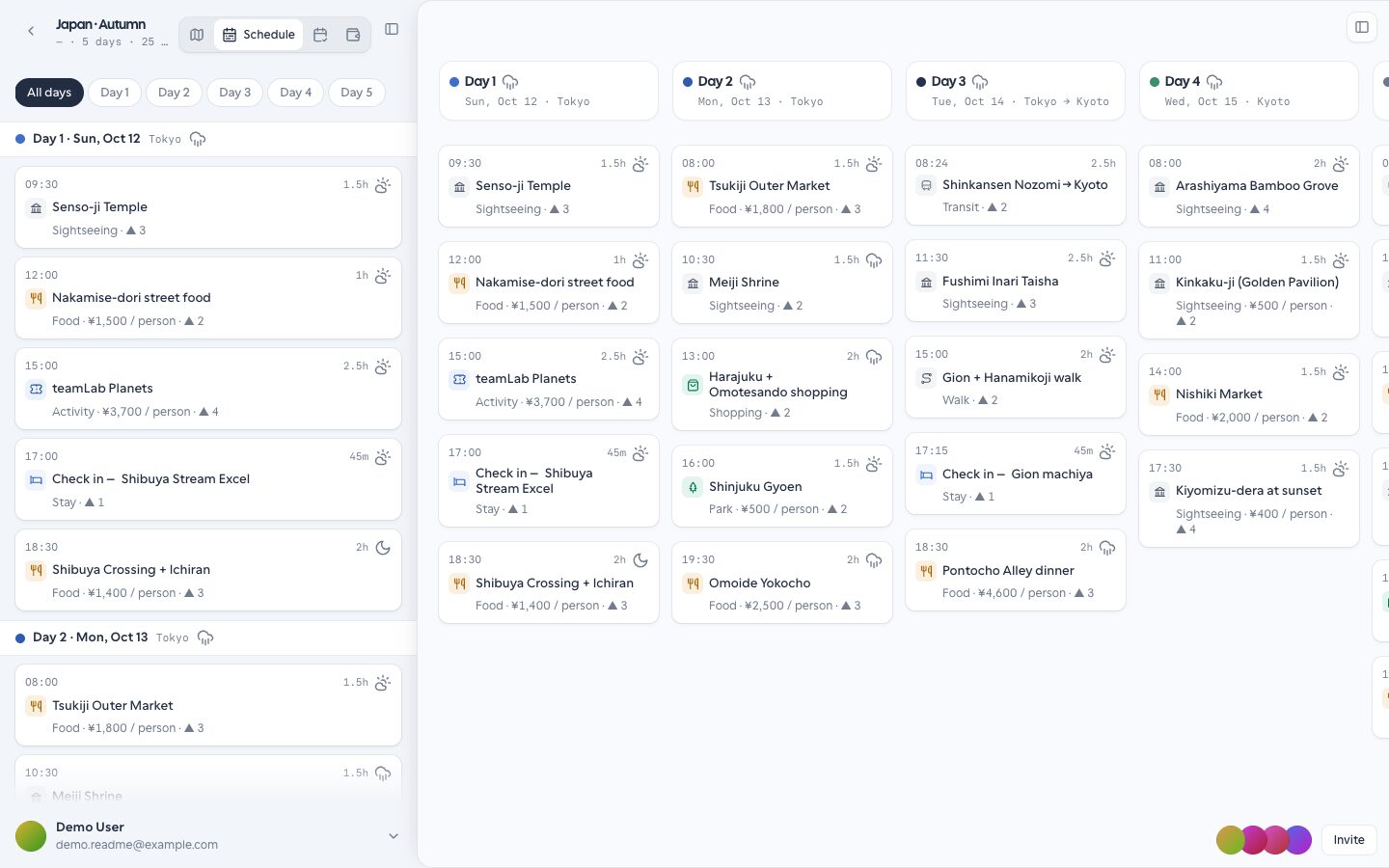Click the sidebar 'Day 1 · Sun, Oct 12' heading
The height and width of the screenshot is (868, 1389).
click(86, 139)
